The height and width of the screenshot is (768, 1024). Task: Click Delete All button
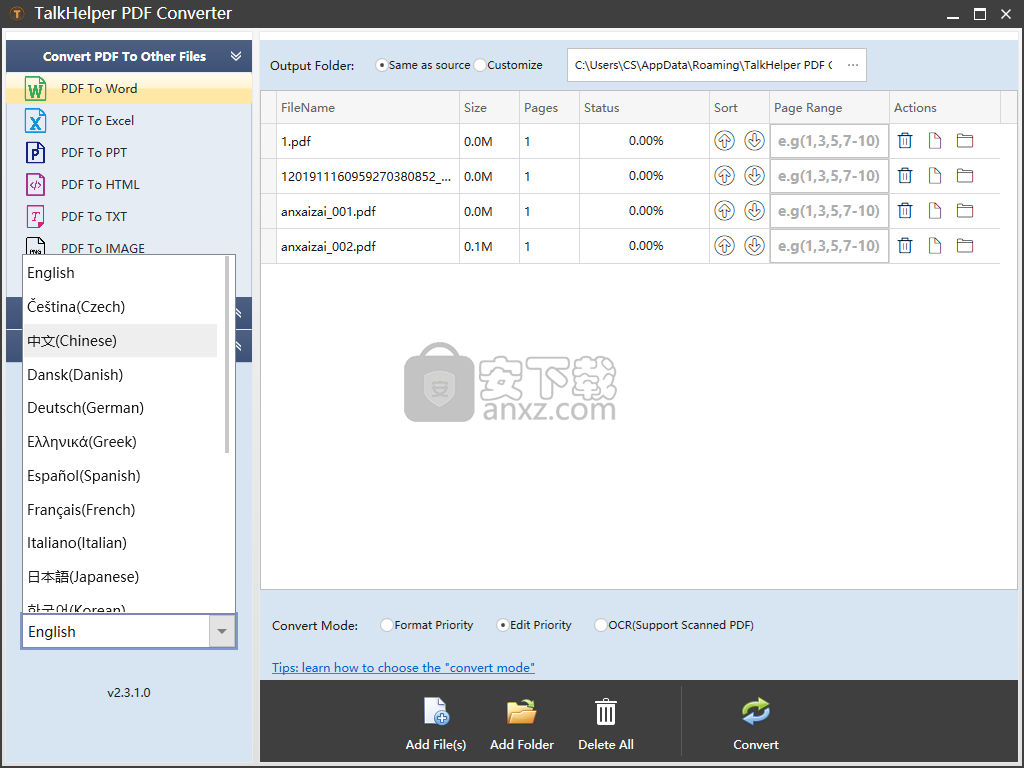click(605, 724)
